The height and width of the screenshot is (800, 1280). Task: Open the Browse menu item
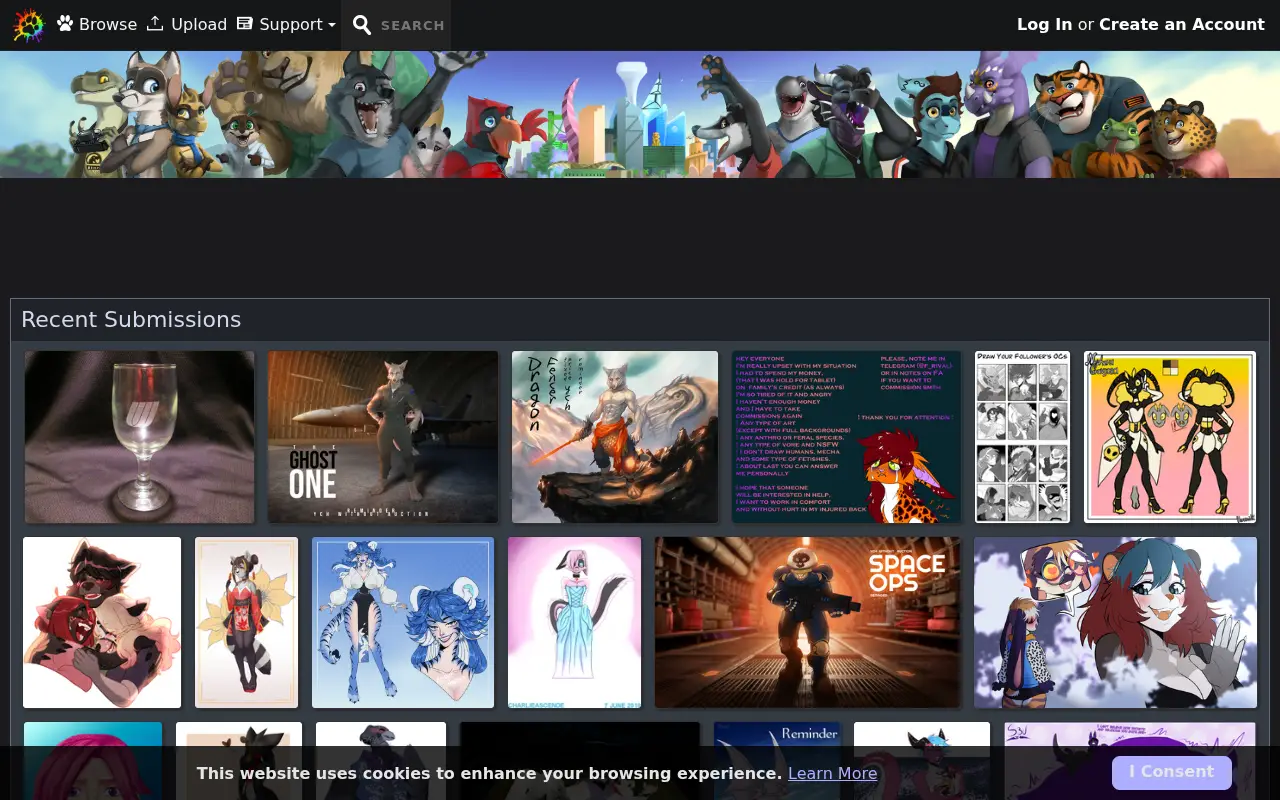click(x=97, y=24)
